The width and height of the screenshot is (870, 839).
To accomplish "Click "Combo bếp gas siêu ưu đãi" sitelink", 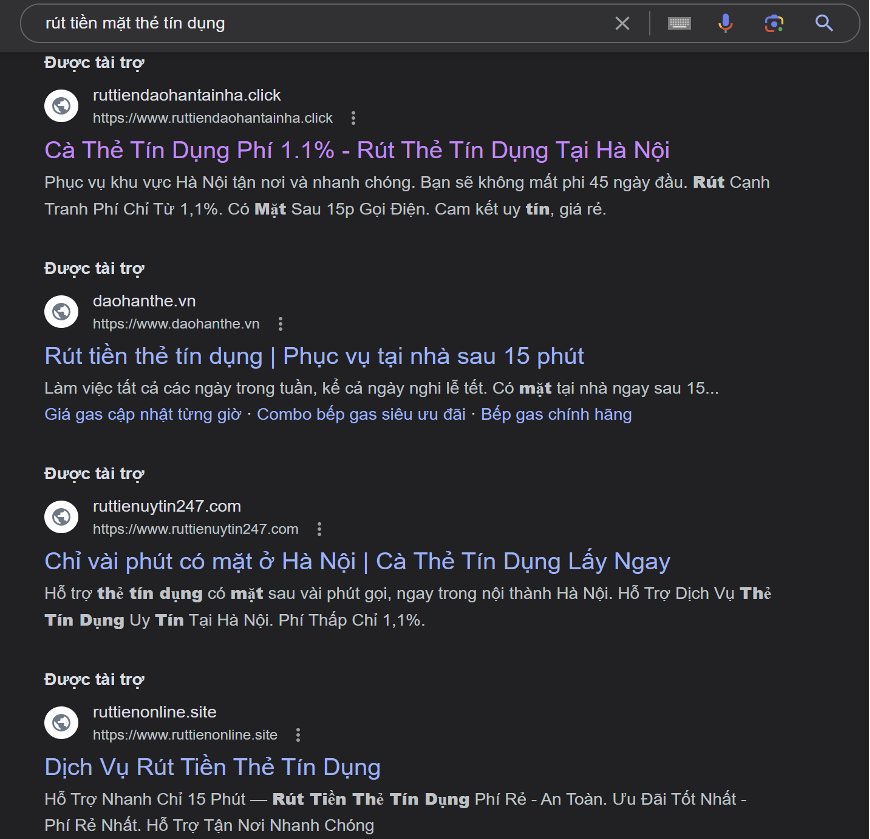I will [361, 414].
